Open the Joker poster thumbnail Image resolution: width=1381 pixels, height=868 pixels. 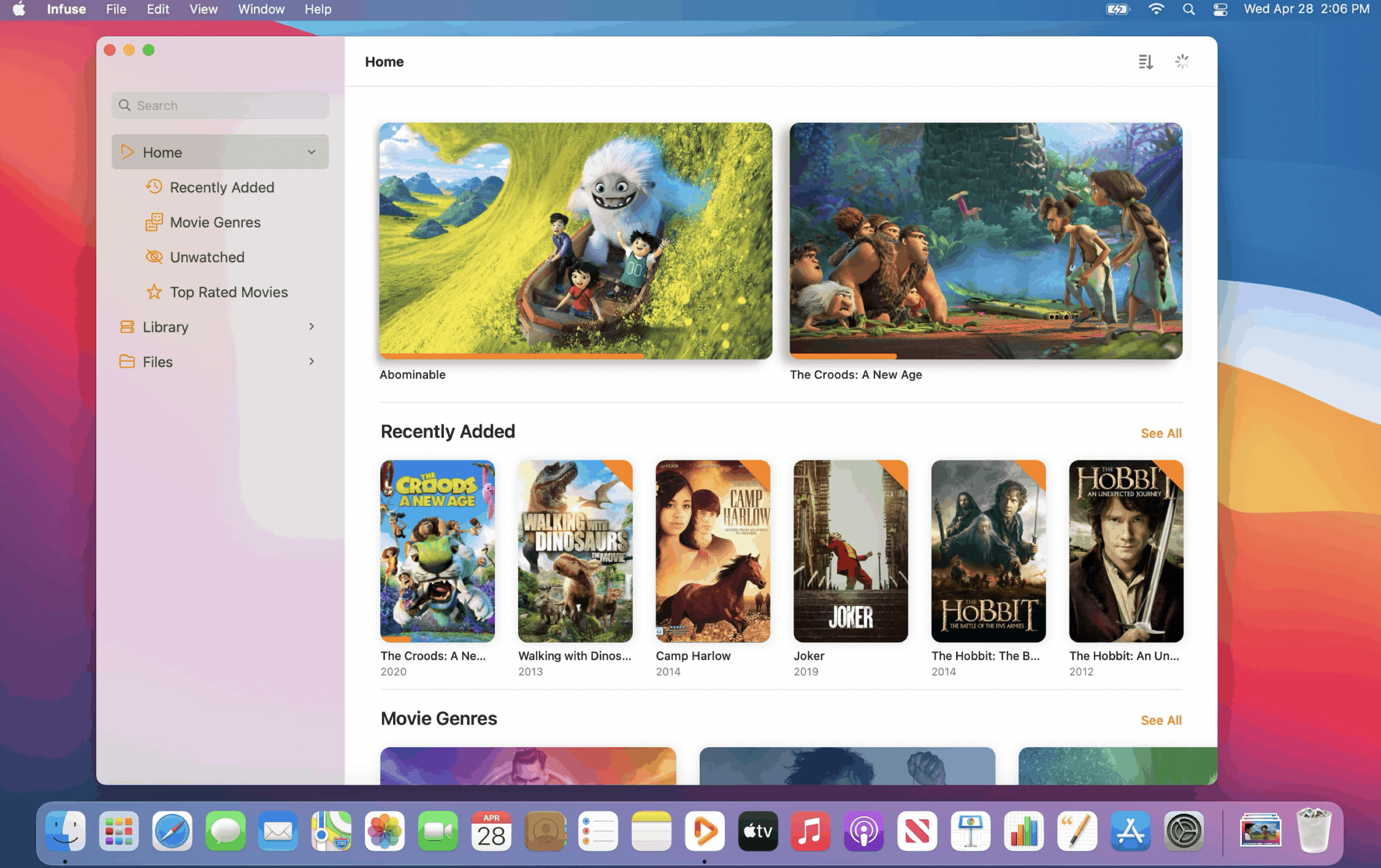tap(851, 552)
